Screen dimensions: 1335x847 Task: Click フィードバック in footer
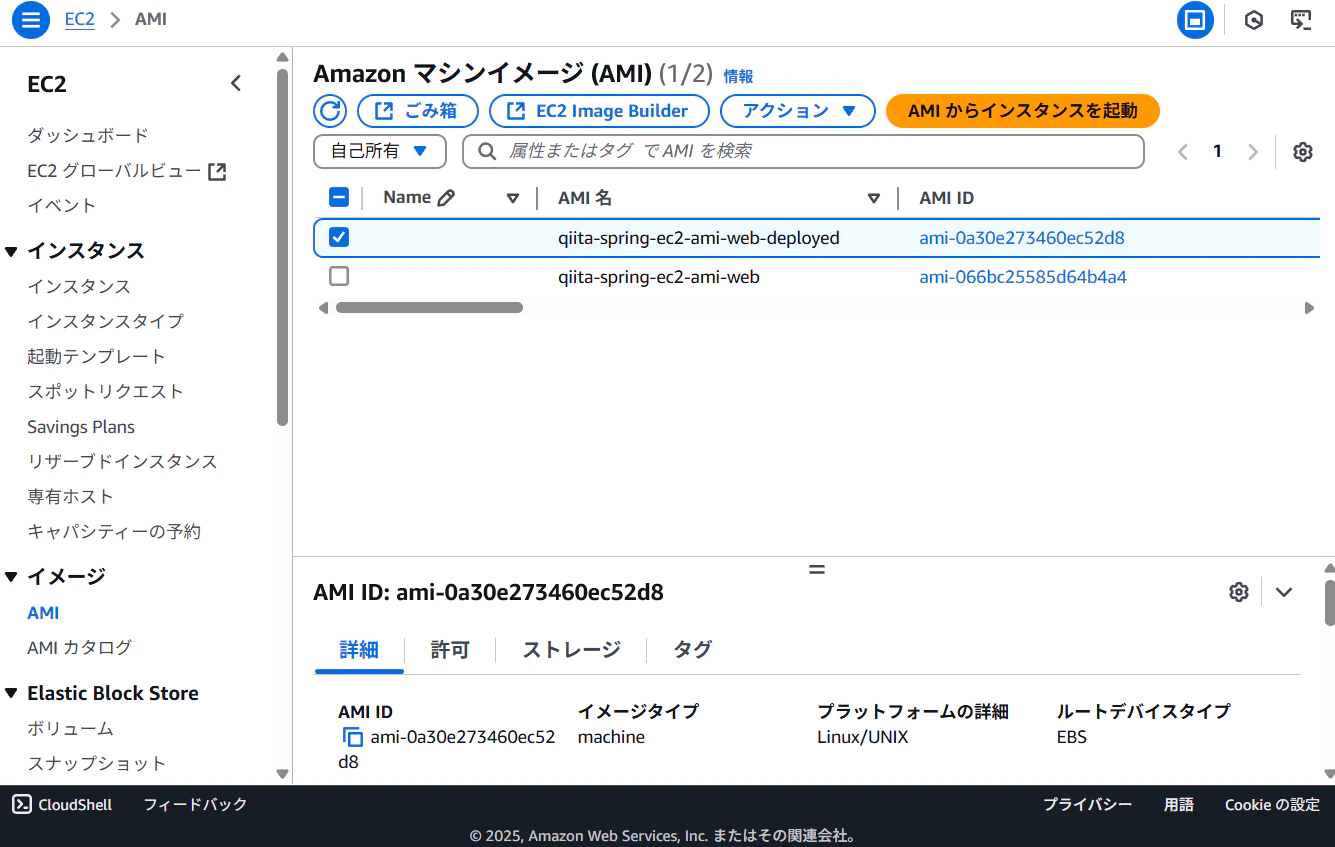click(x=195, y=804)
